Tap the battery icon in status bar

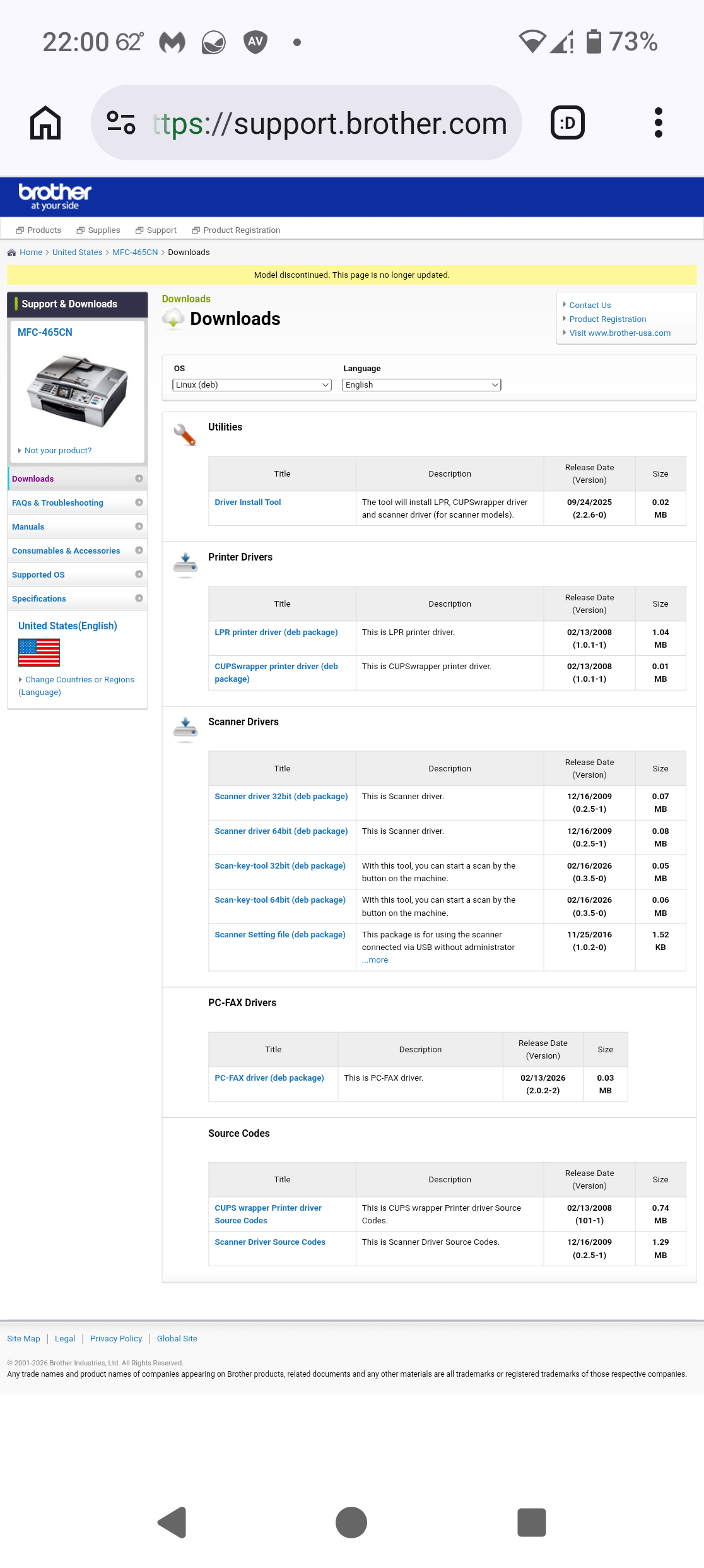(x=594, y=42)
